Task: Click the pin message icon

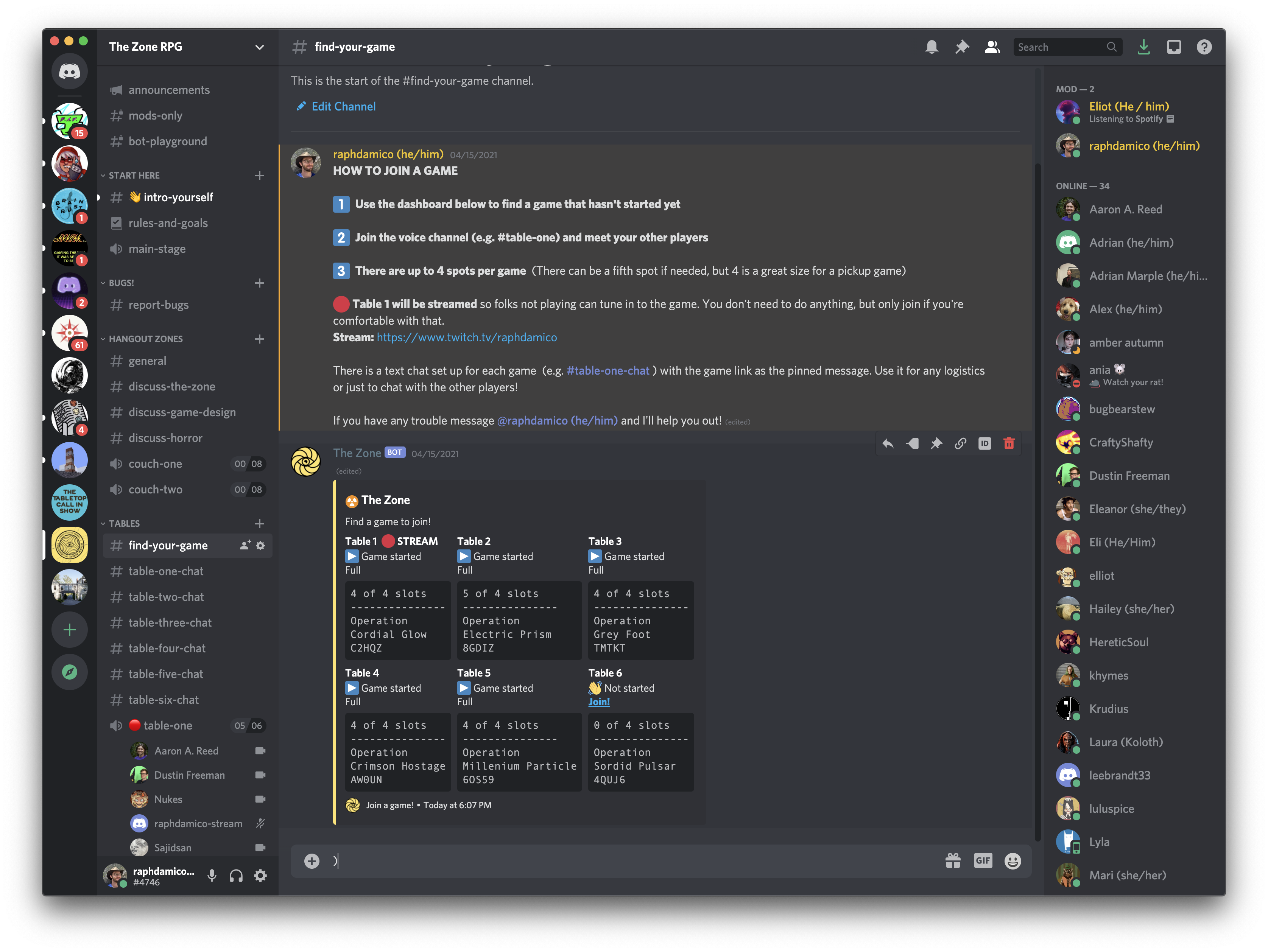Action: click(x=934, y=443)
